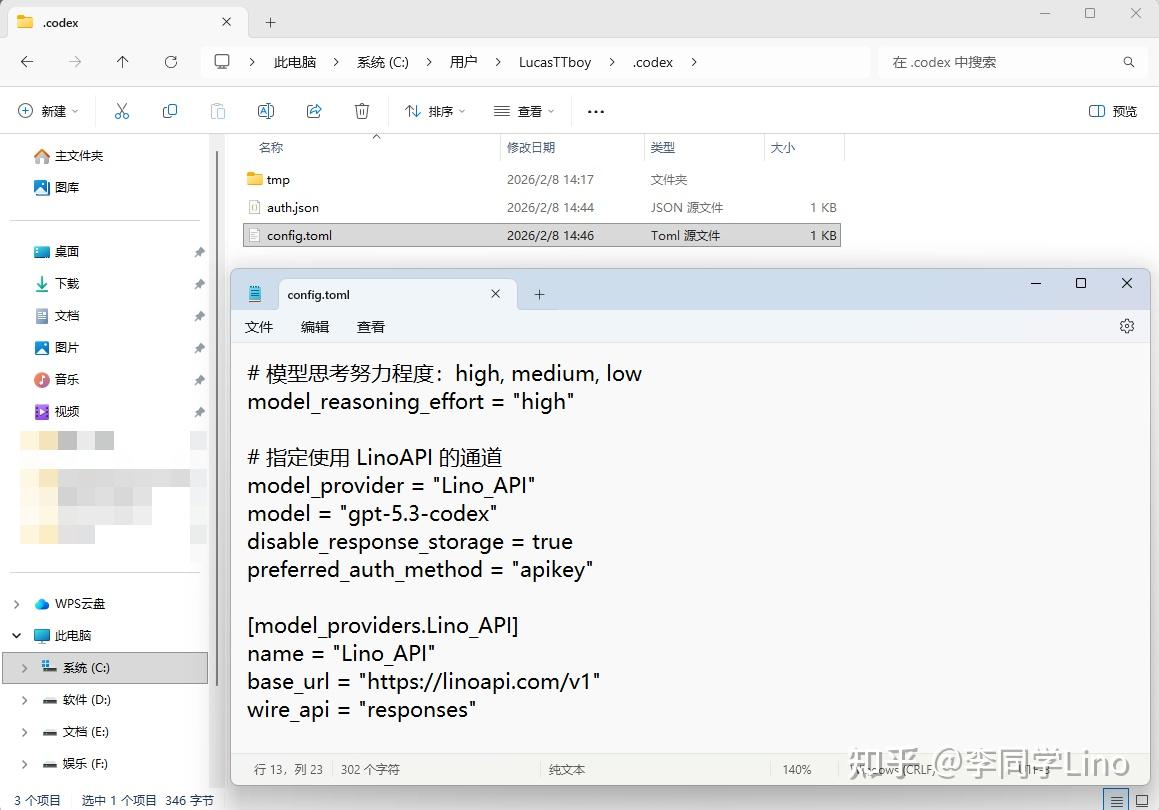Click the Paste clipboard icon in Explorer toolbar
This screenshot has width=1159, height=810.
coord(218,111)
